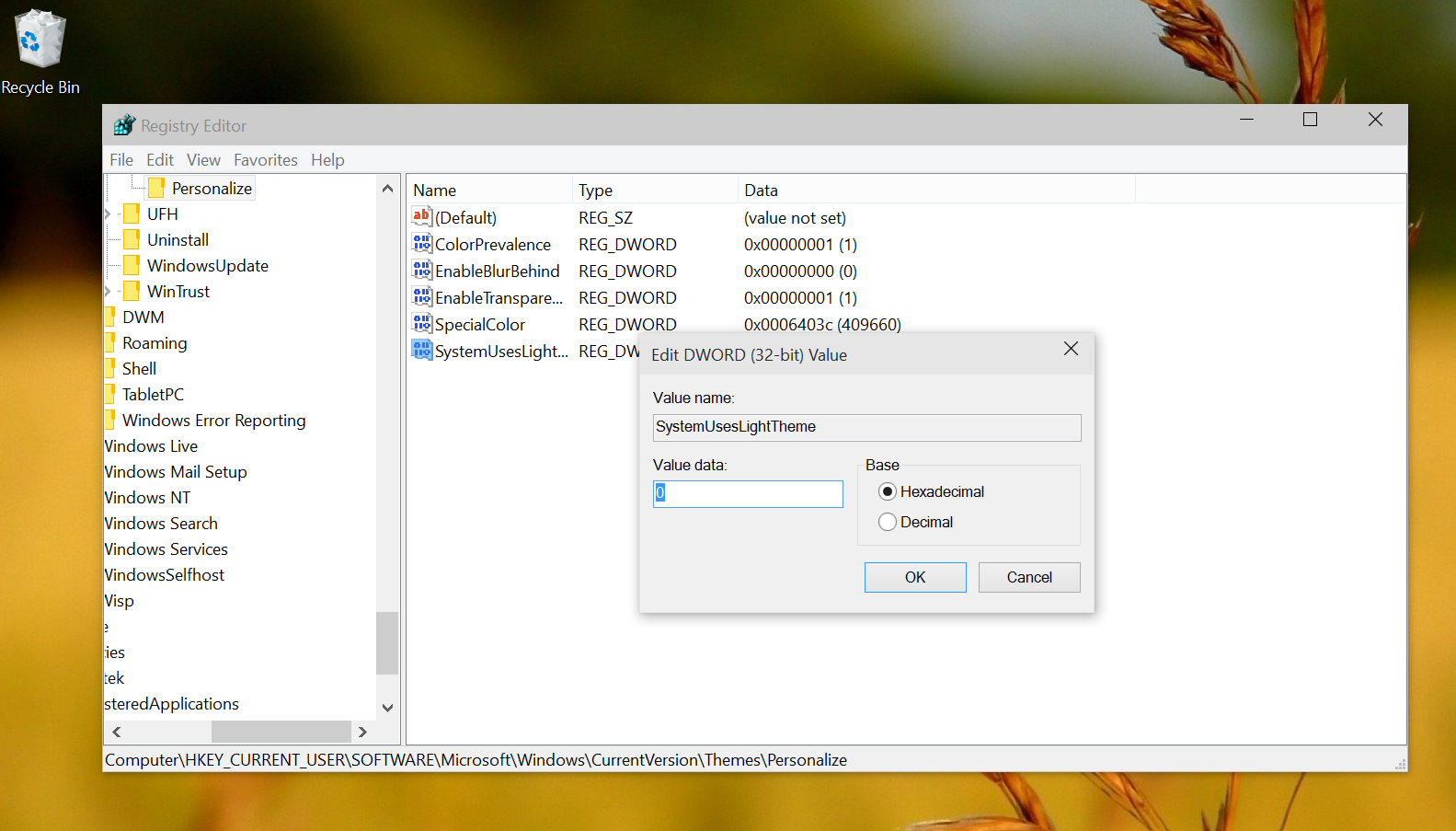Minimize the Registry Editor window
The width and height of the screenshot is (1456, 831).
coord(1247,120)
